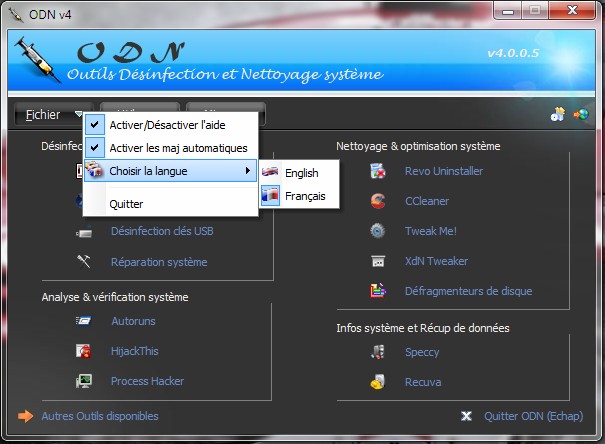The height and width of the screenshot is (444, 605).
Task: Open Autres Outils disponibles link
Action: click(x=100, y=416)
